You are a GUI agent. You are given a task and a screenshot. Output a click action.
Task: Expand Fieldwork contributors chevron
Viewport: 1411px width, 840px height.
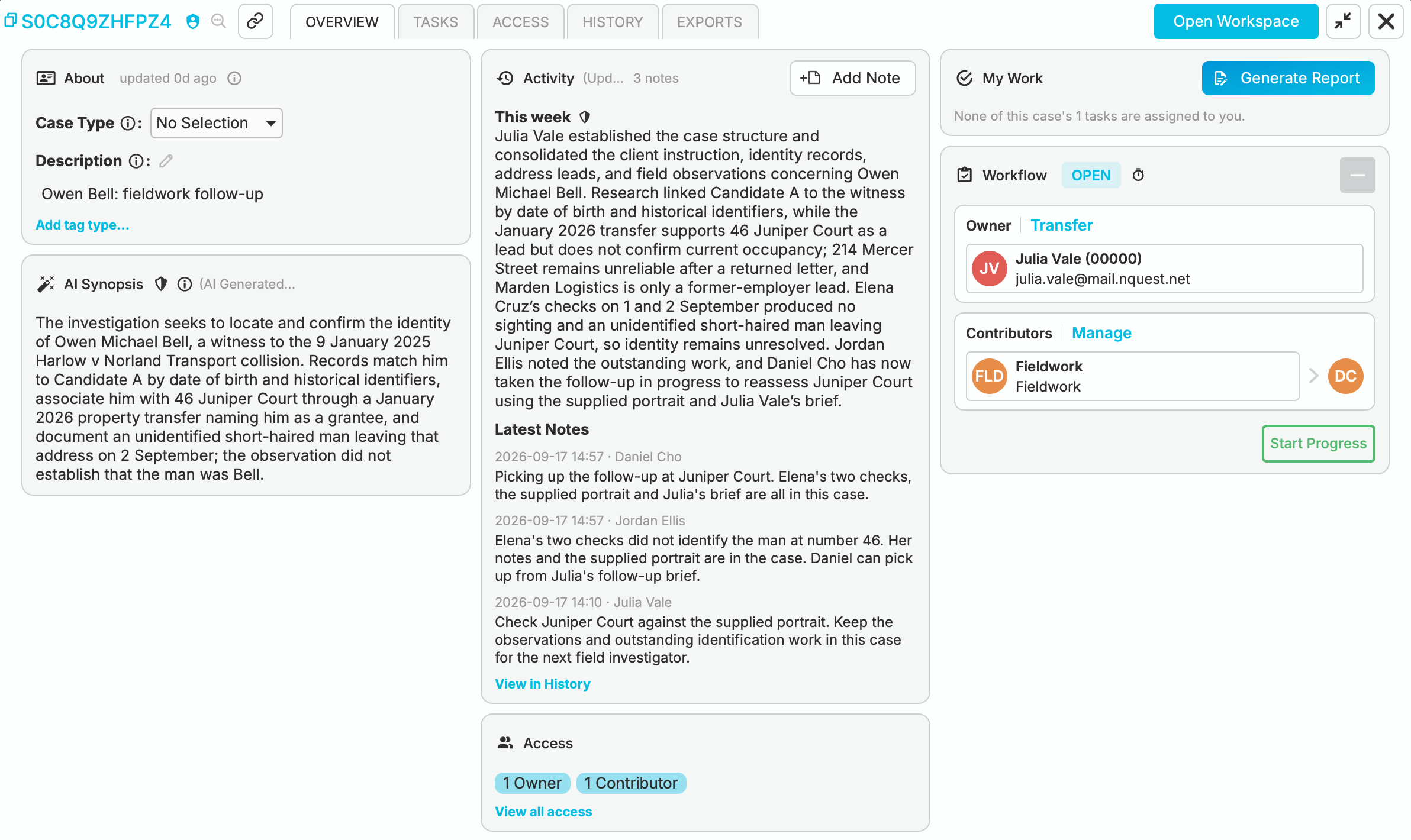tap(1313, 376)
